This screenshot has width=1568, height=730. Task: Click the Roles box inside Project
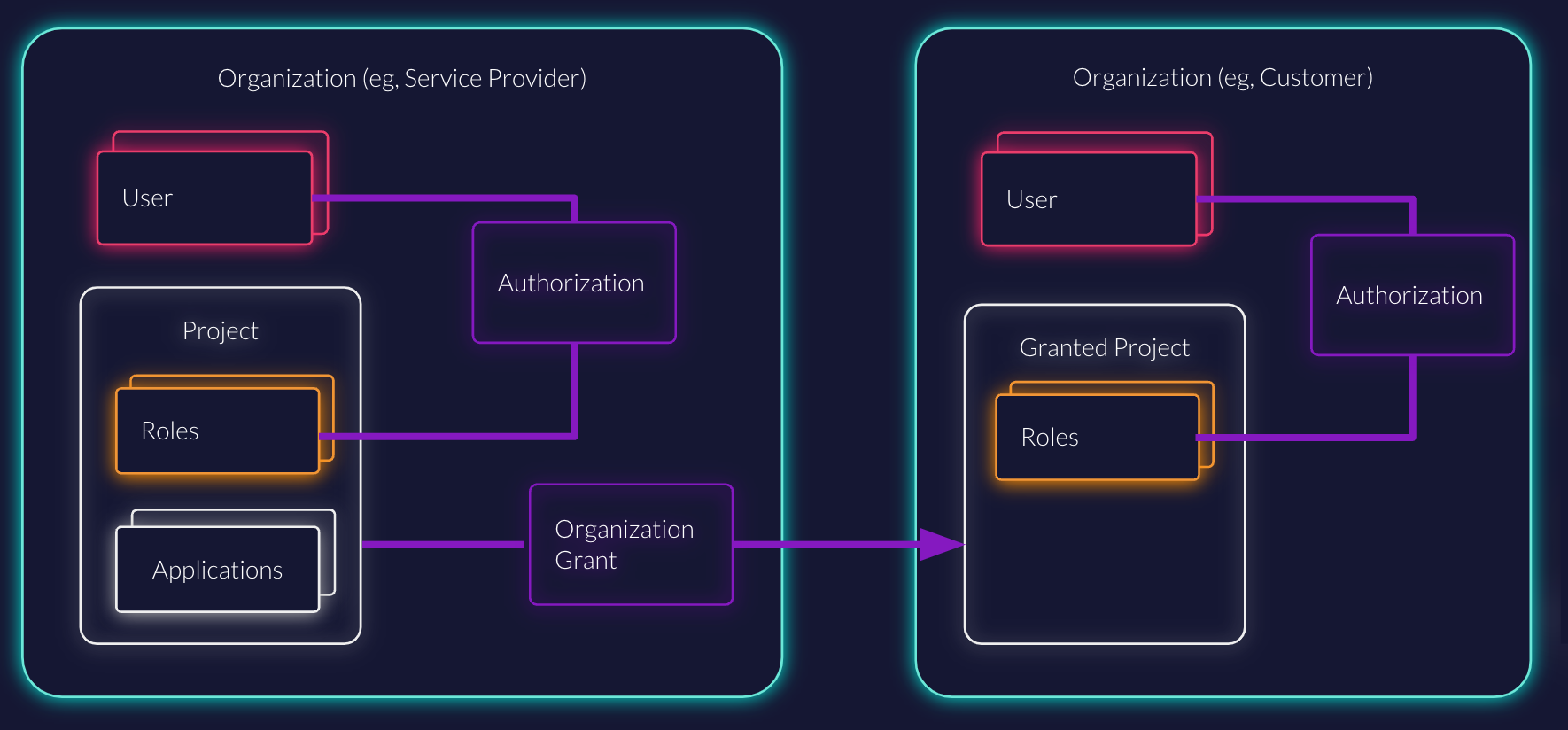point(217,431)
